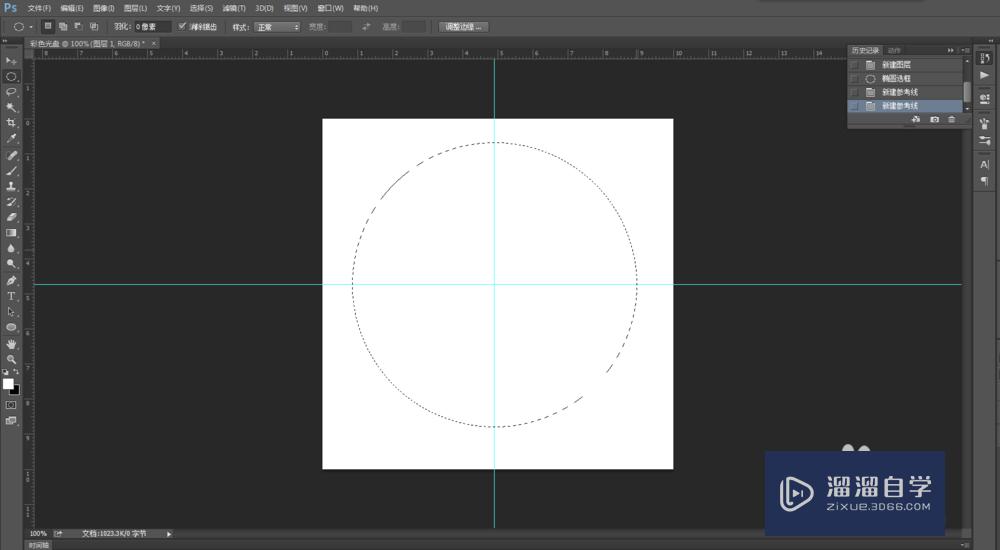This screenshot has height=550, width=1000.
Task: Toggle history source box for 新建图层
Action: (854, 65)
